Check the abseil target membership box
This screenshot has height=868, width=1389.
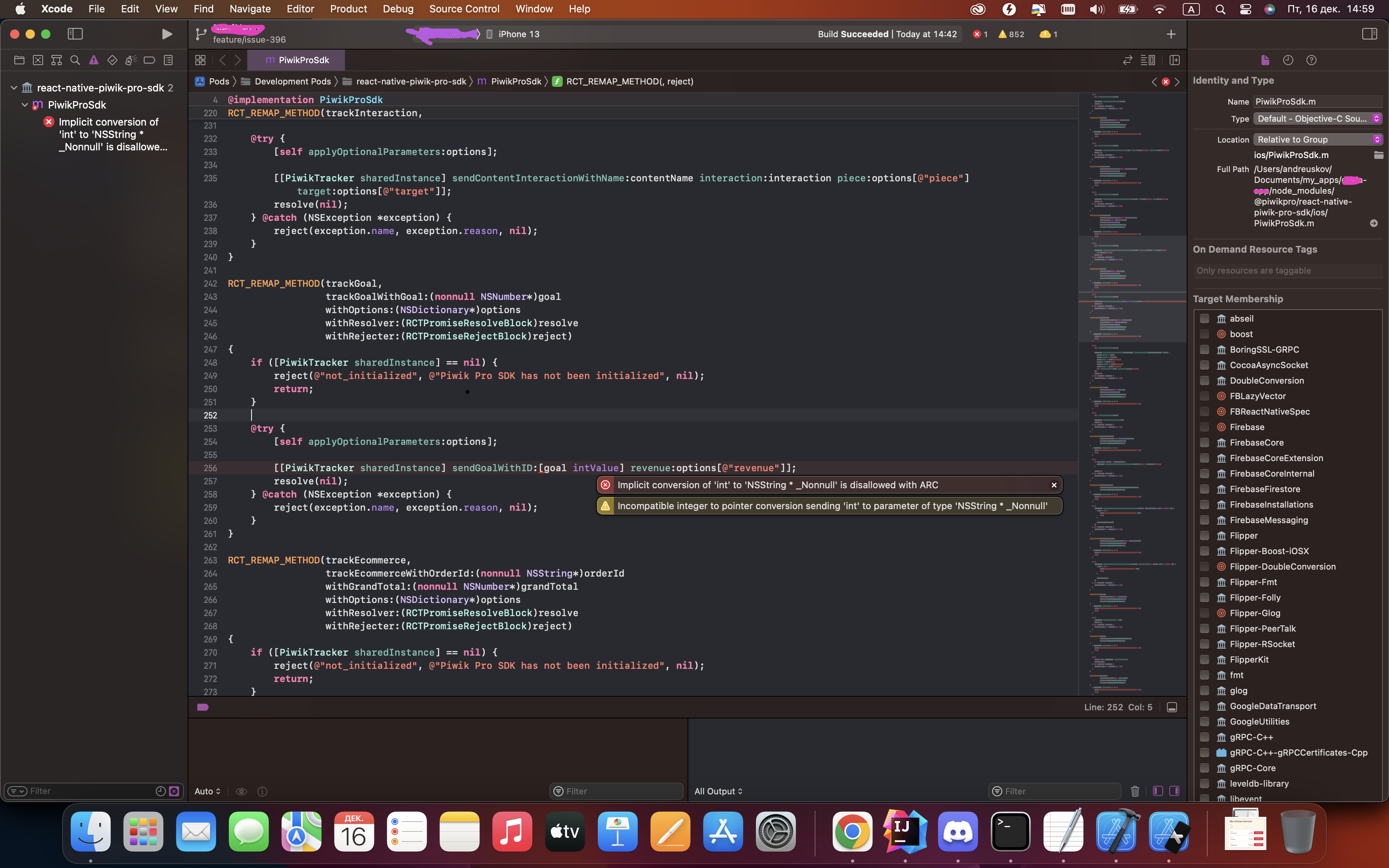[x=1204, y=319]
